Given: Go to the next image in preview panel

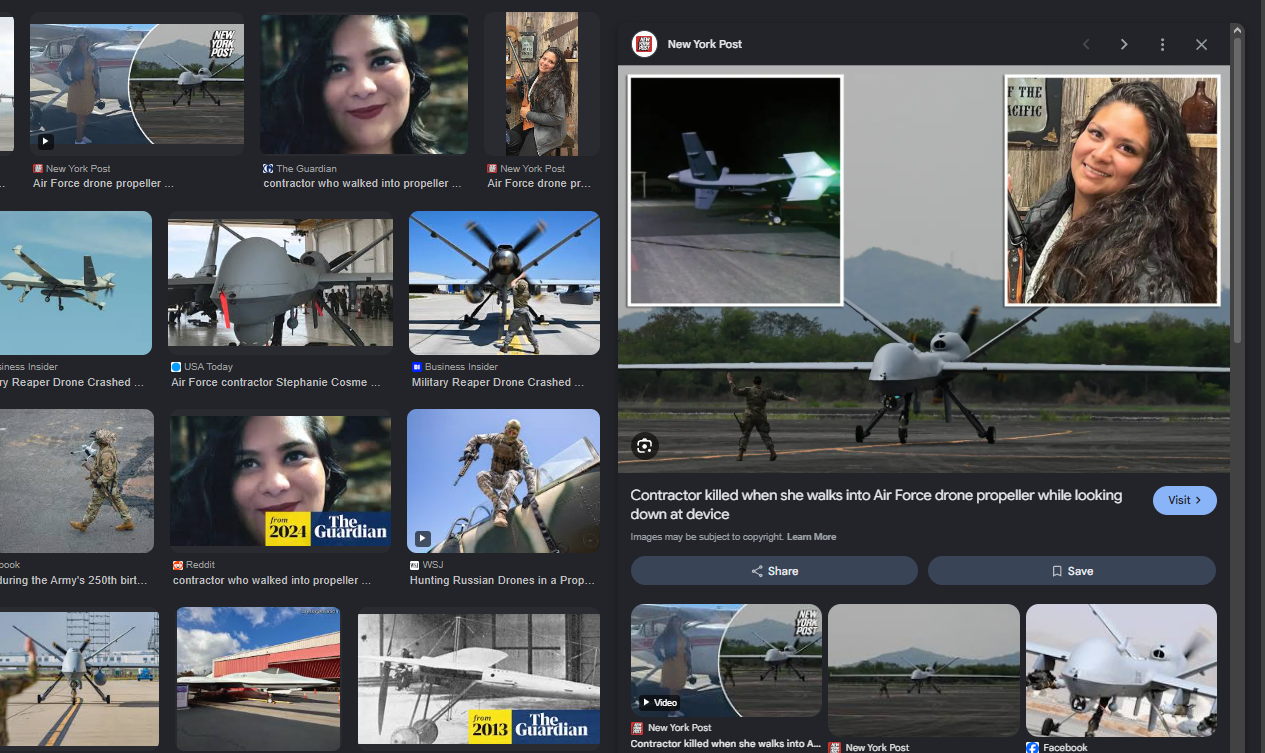Looking at the screenshot, I should (1124, 44).
